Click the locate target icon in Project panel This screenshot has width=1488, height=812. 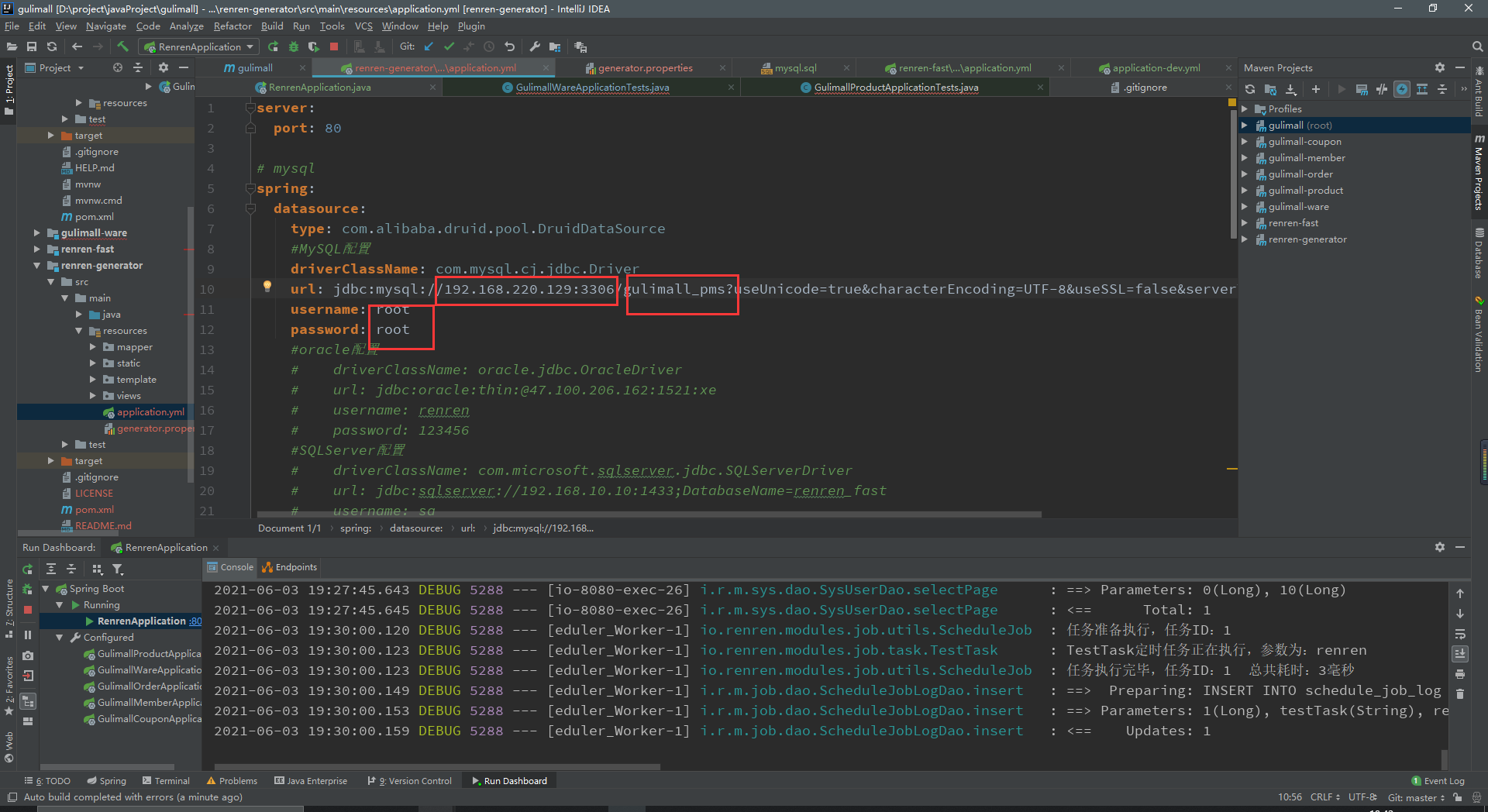pyautogui.click(x=118, y=67)
